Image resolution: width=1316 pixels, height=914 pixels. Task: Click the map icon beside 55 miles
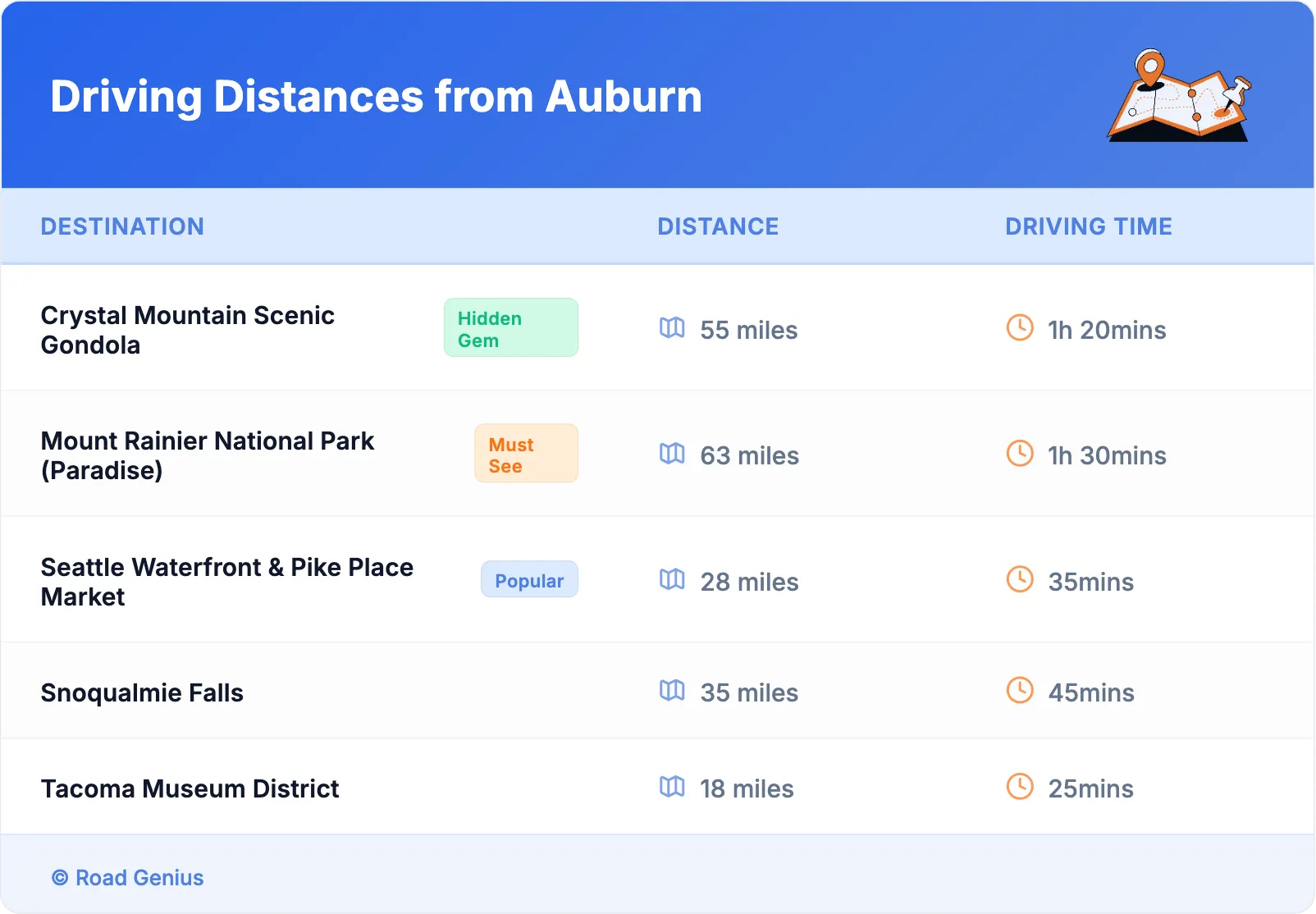[x=672, y=328]
